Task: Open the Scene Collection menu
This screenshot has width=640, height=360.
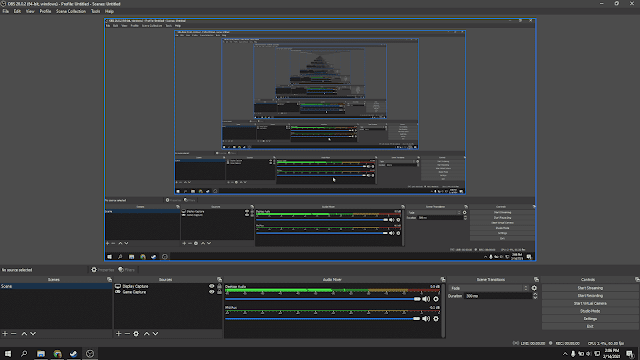Action: click(x=71, y=11)
